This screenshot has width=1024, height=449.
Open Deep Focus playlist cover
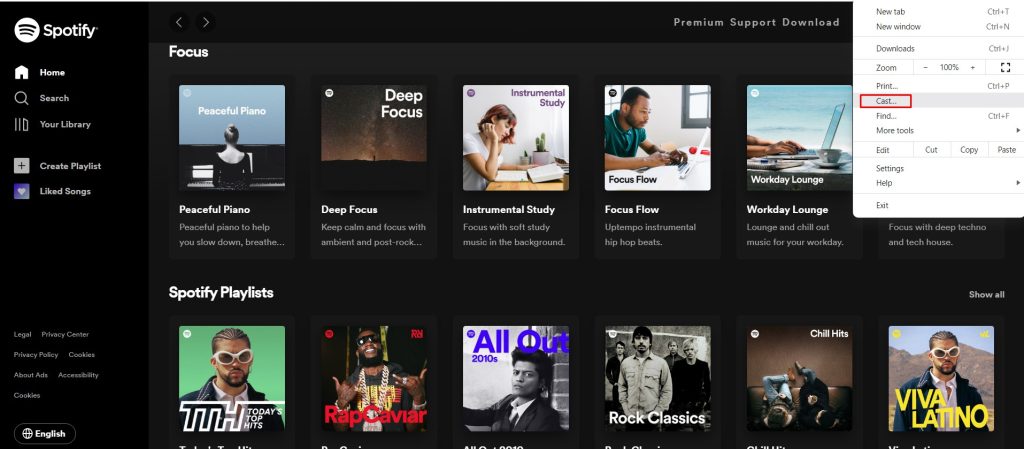pyautogui.click(x=374, y=138)
